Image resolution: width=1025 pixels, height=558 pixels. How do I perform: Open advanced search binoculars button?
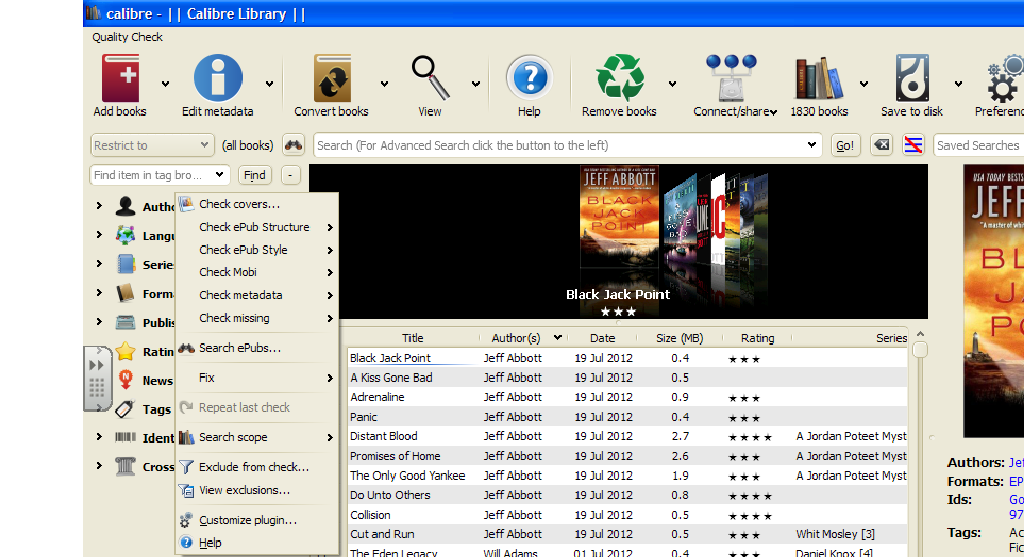pos(294,145)
